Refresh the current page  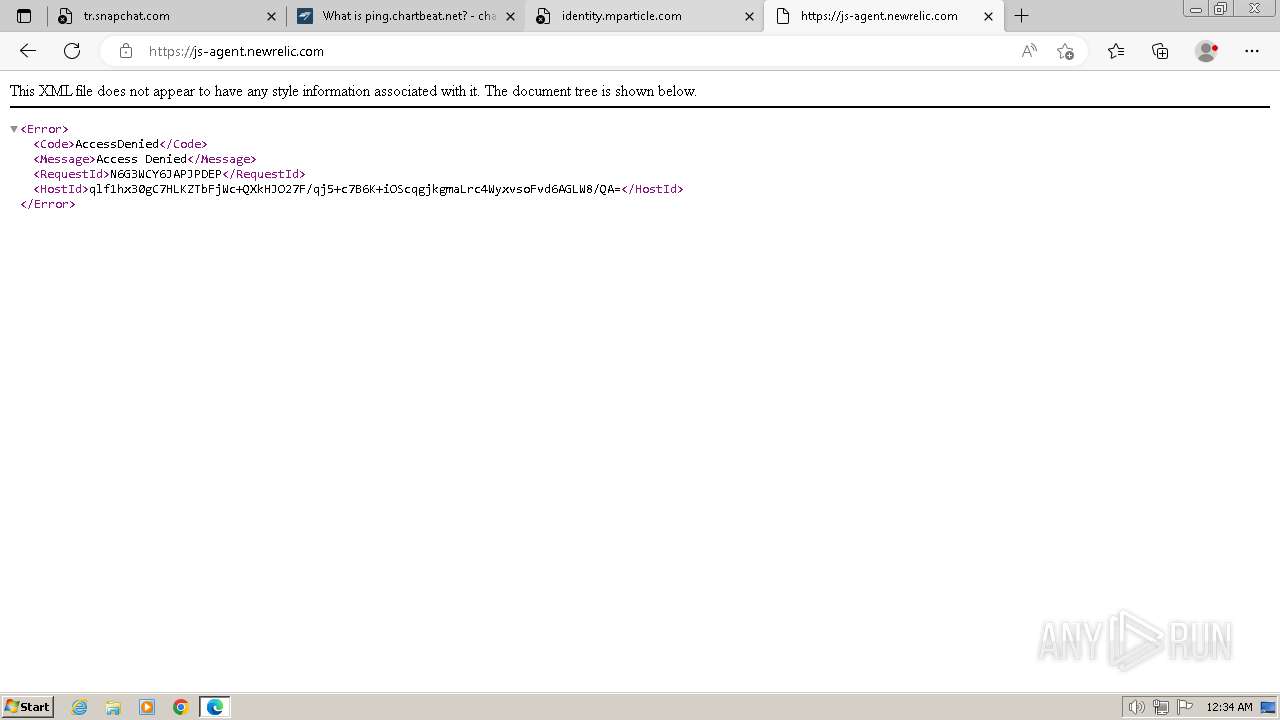pyautogui.click(x=72, y=51)
